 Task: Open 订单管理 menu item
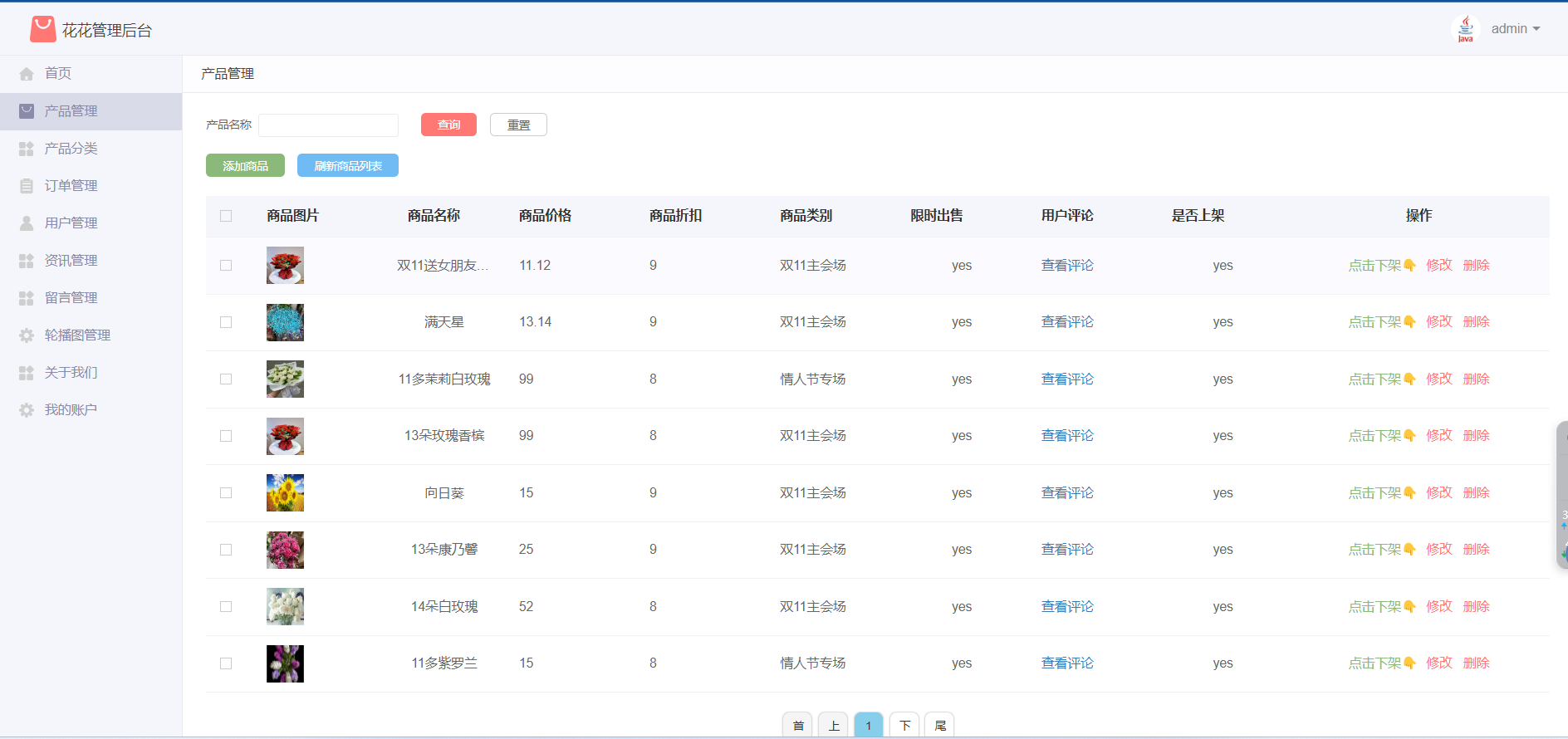[x=91, y=186]
